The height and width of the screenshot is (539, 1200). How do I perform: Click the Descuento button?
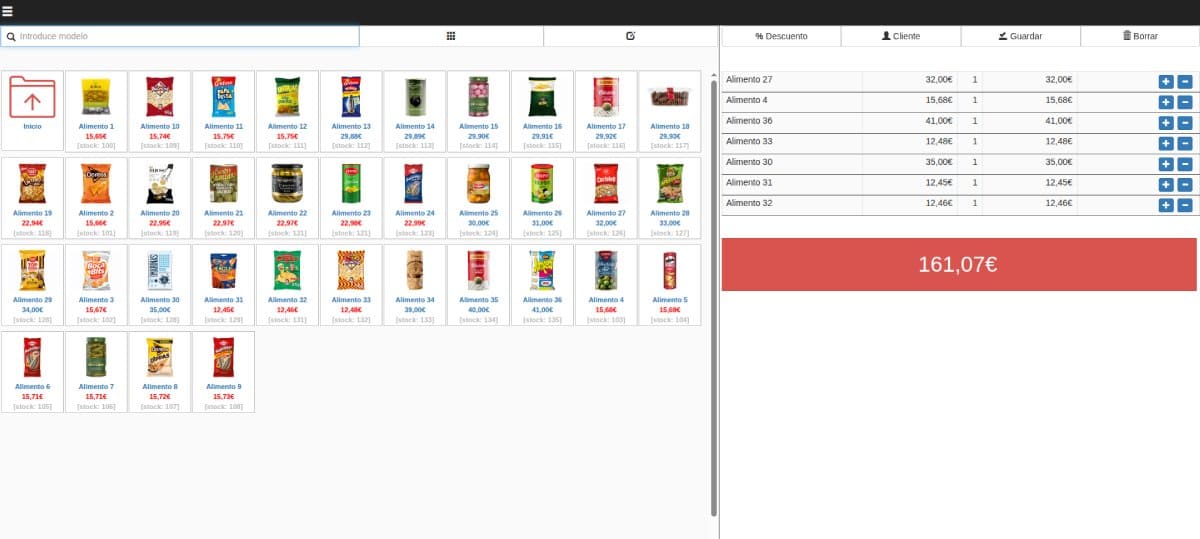pos(781,36)
